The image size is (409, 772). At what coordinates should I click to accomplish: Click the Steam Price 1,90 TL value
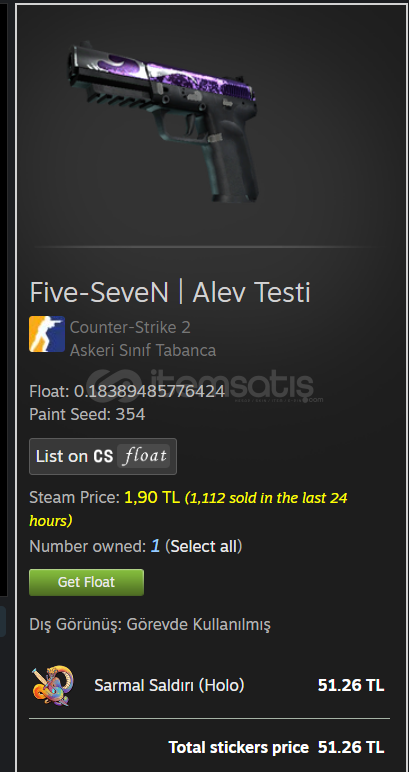click(x=152, y=498)
